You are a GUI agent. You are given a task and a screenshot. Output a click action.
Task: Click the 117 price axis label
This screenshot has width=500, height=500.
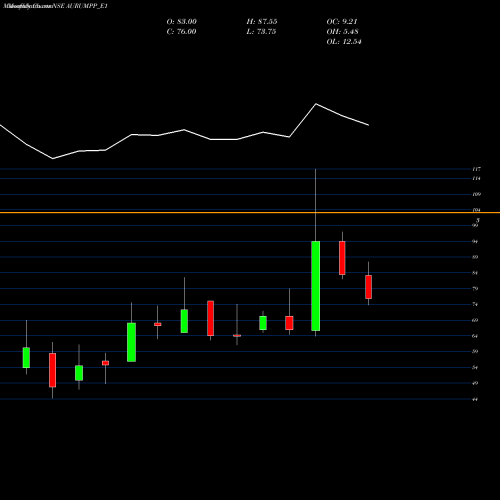click(x=476, y=169)
